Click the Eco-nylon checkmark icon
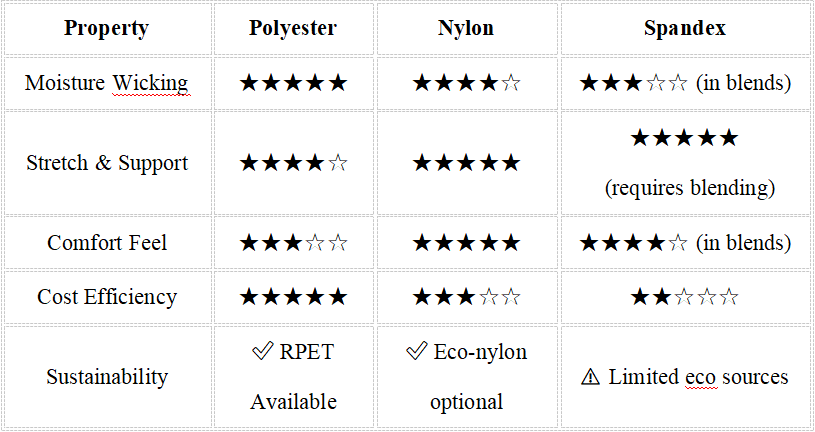The height and width of the screenshot is (432, 815). coord(417,351)
